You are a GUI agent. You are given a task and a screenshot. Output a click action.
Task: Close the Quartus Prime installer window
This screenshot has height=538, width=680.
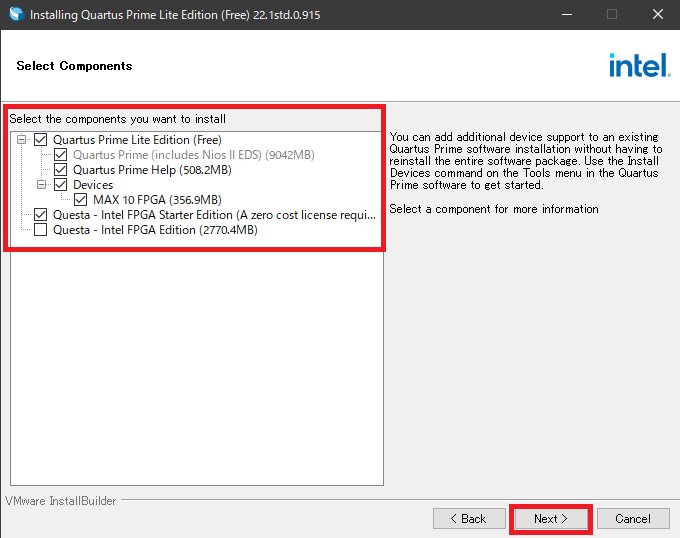click(x=656, y=15)
